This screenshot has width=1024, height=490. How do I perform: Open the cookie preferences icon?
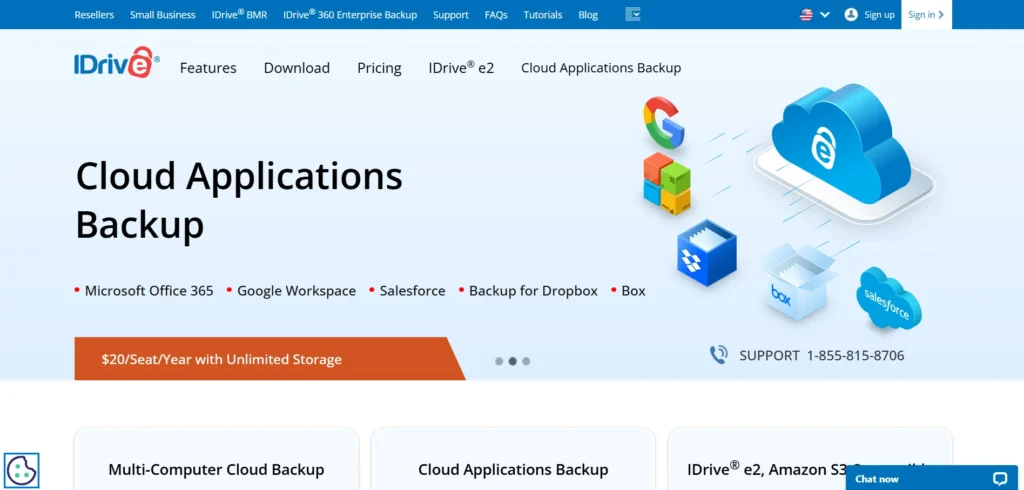tap(22, 470)
